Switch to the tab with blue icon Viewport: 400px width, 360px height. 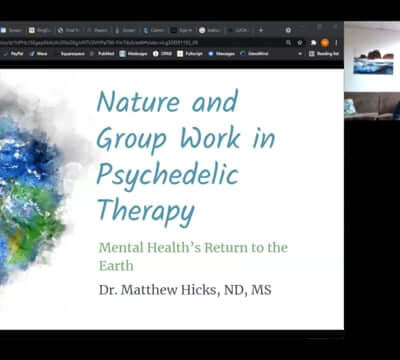154,30
